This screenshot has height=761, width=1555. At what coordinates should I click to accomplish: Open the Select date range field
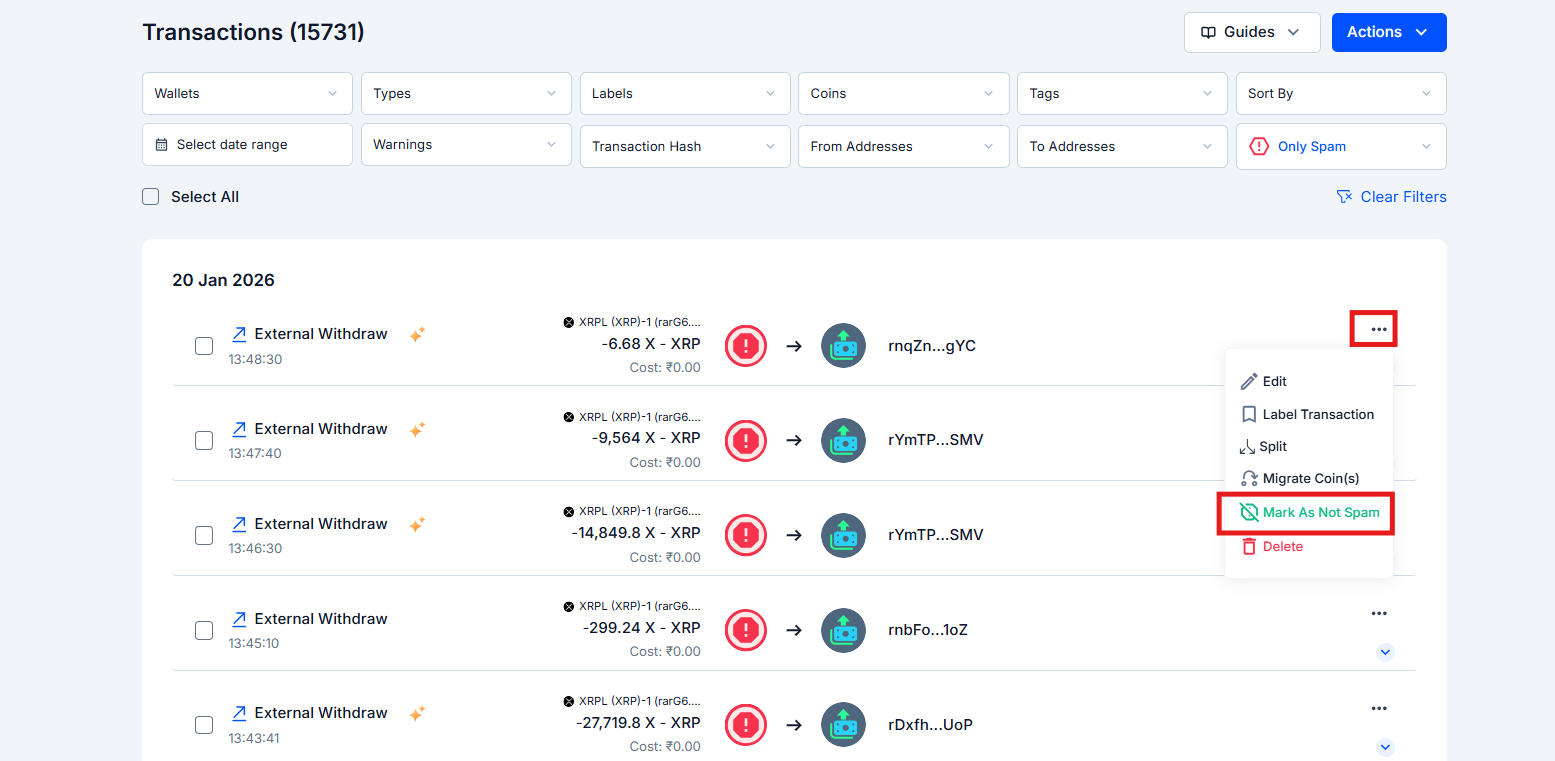pos(247,145)
